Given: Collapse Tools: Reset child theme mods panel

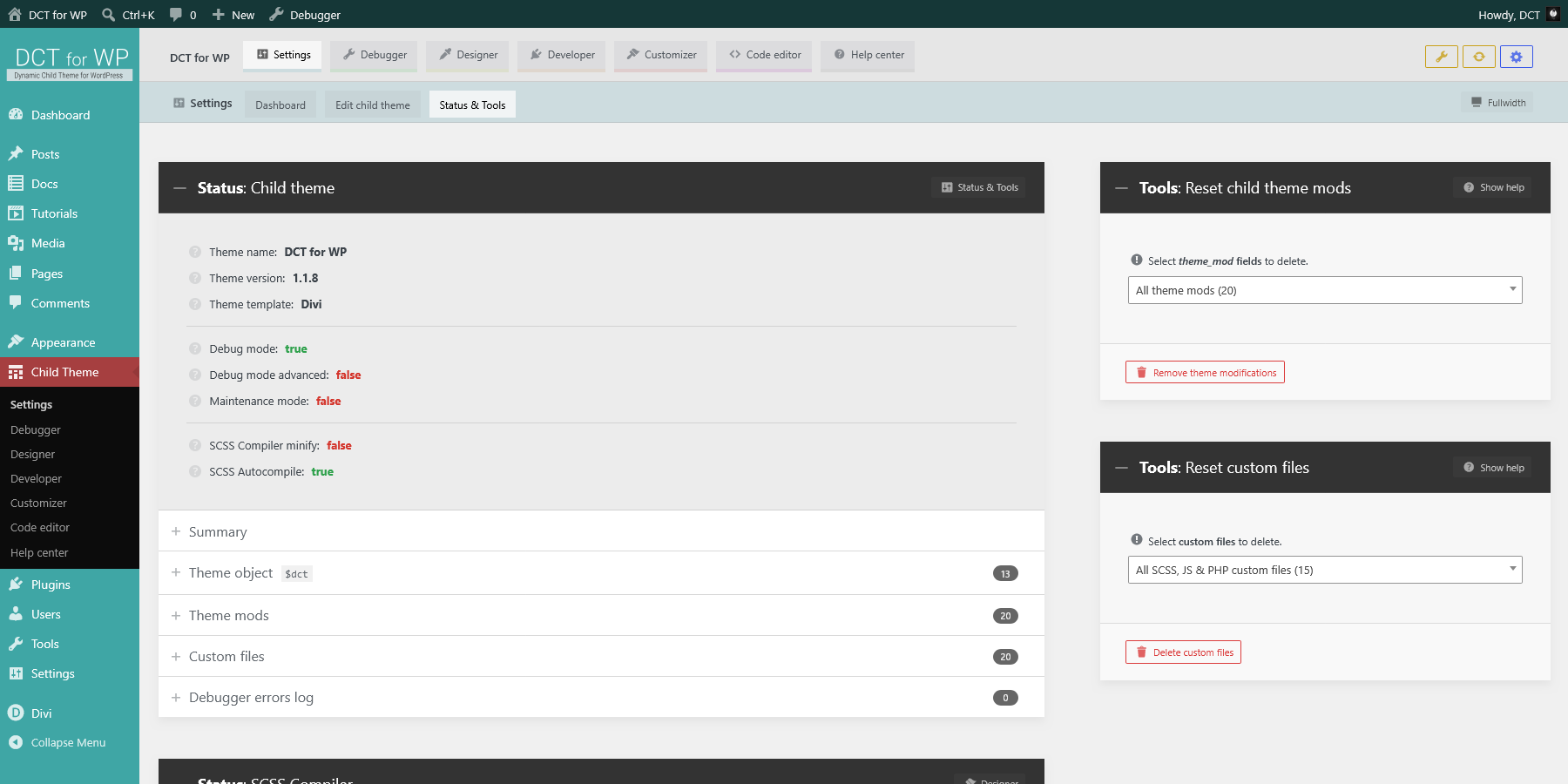Looking at the screenshot, I should pyautogui.click(x=1121, y=188).
